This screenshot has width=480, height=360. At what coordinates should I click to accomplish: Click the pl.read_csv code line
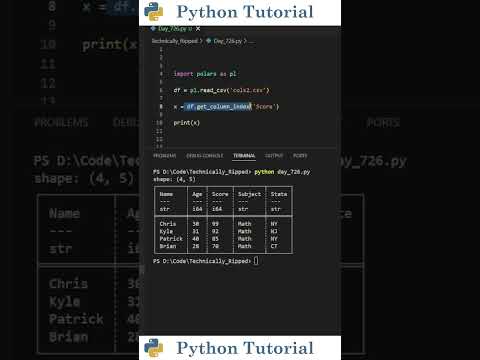[221, 90]
